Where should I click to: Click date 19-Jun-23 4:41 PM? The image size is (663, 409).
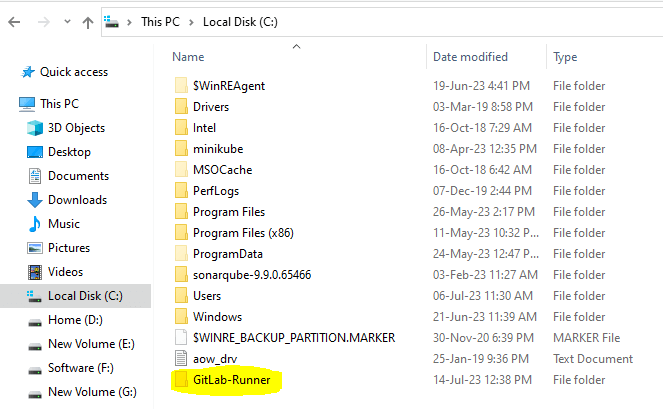click(481, 86)
